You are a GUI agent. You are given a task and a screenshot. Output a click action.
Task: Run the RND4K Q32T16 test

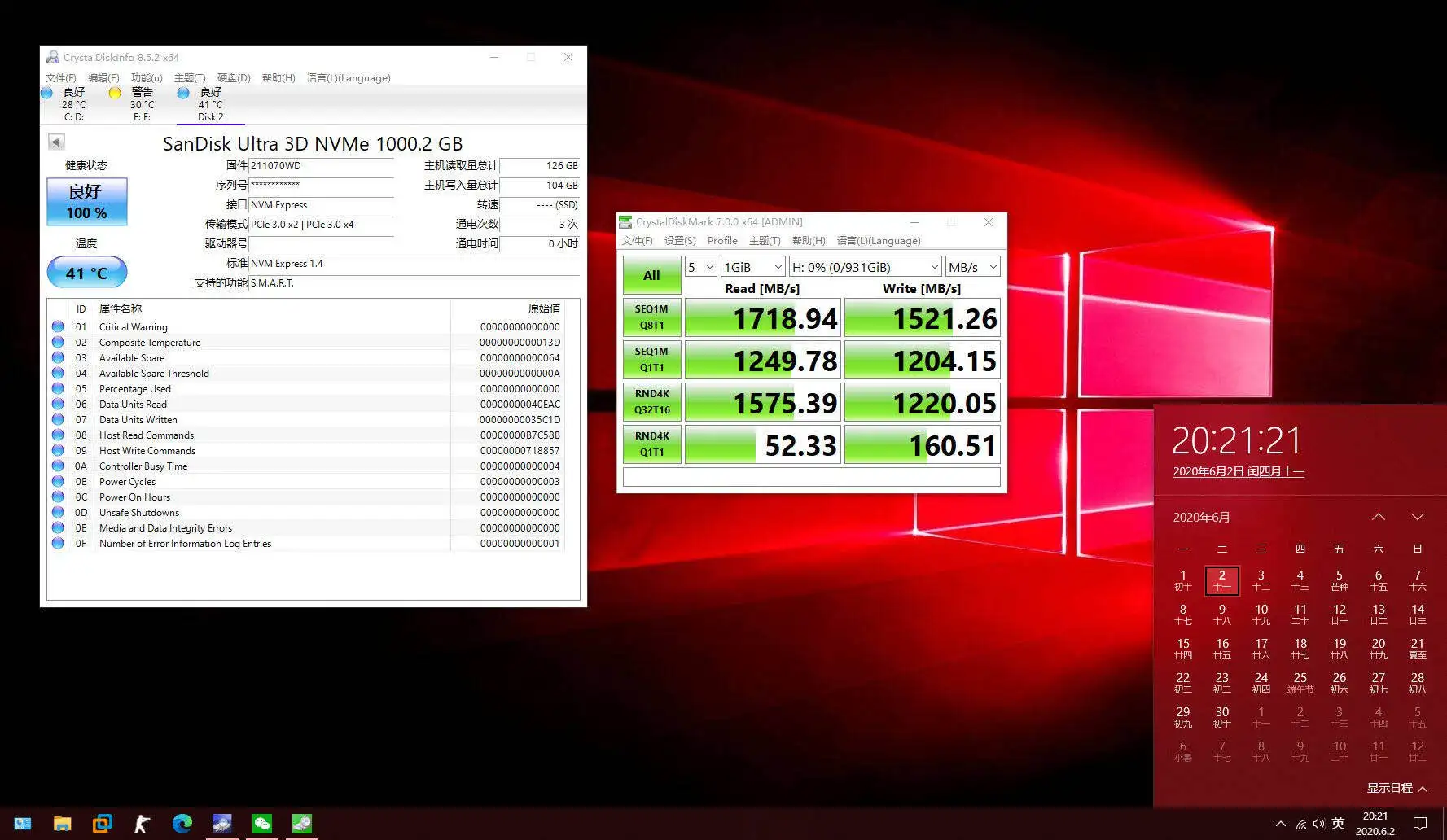pyautogui.click(x=651, y=402)
